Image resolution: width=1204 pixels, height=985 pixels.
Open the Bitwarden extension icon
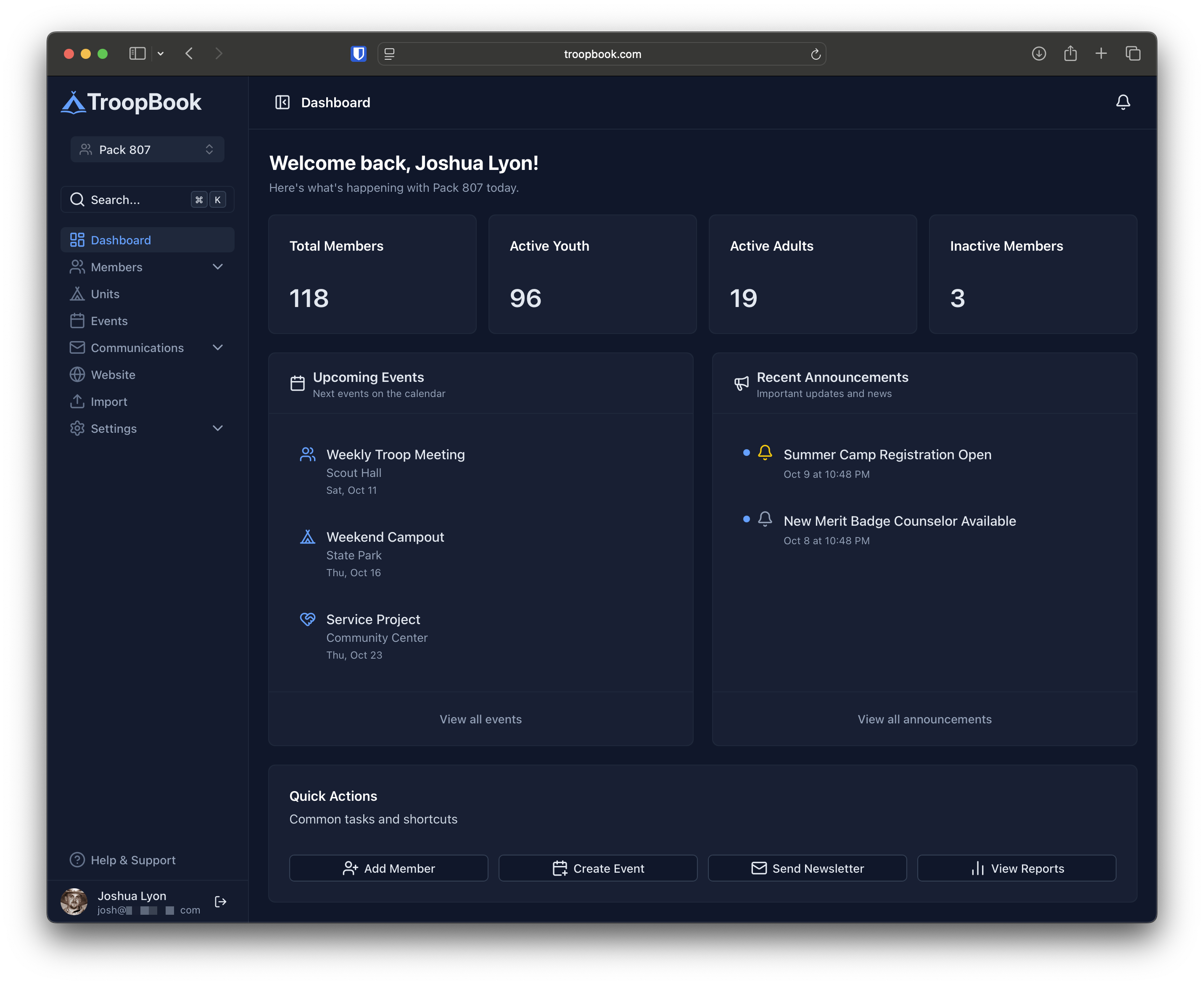click(x=359, y=54)
